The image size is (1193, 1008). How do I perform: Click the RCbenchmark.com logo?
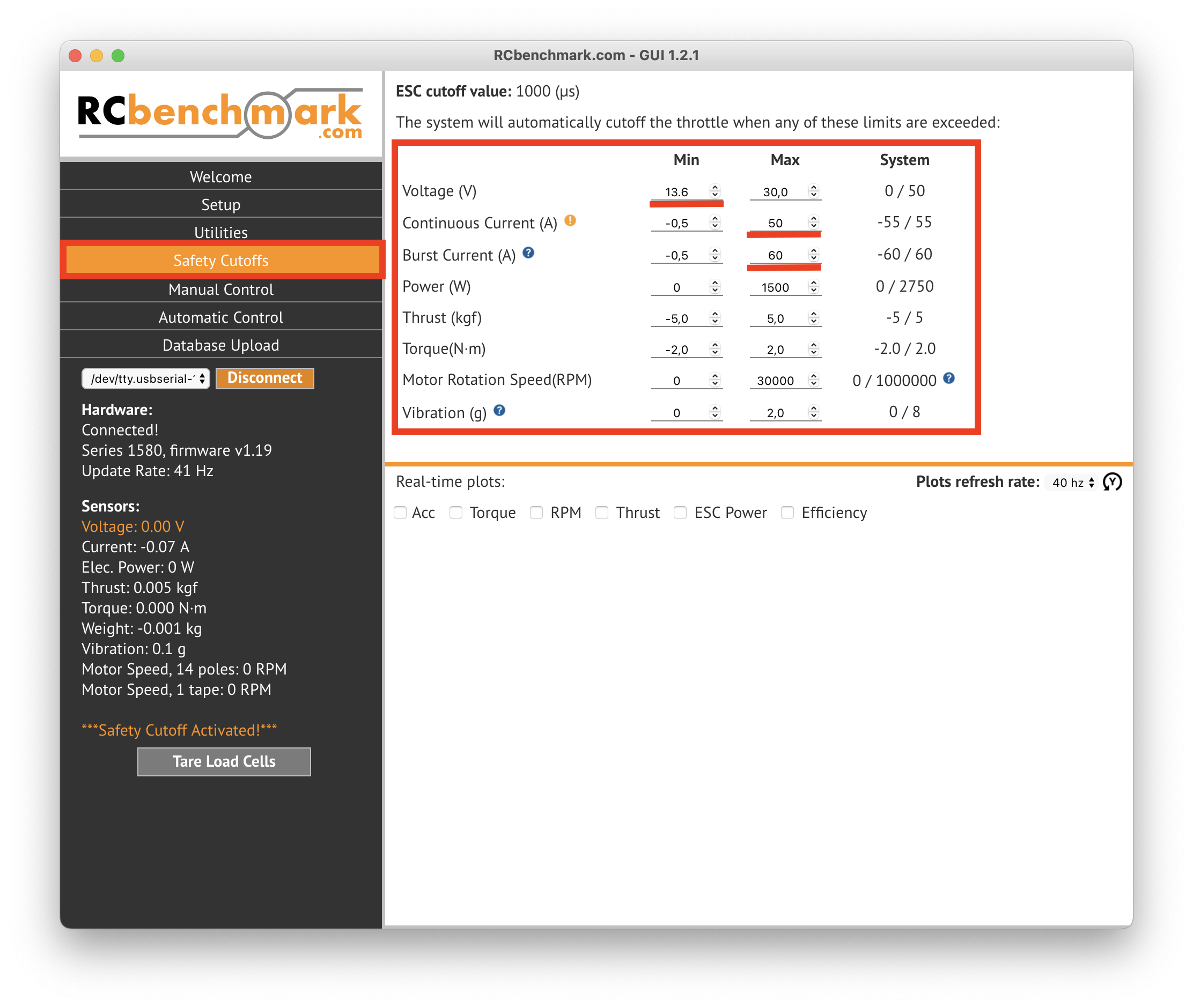220,113
